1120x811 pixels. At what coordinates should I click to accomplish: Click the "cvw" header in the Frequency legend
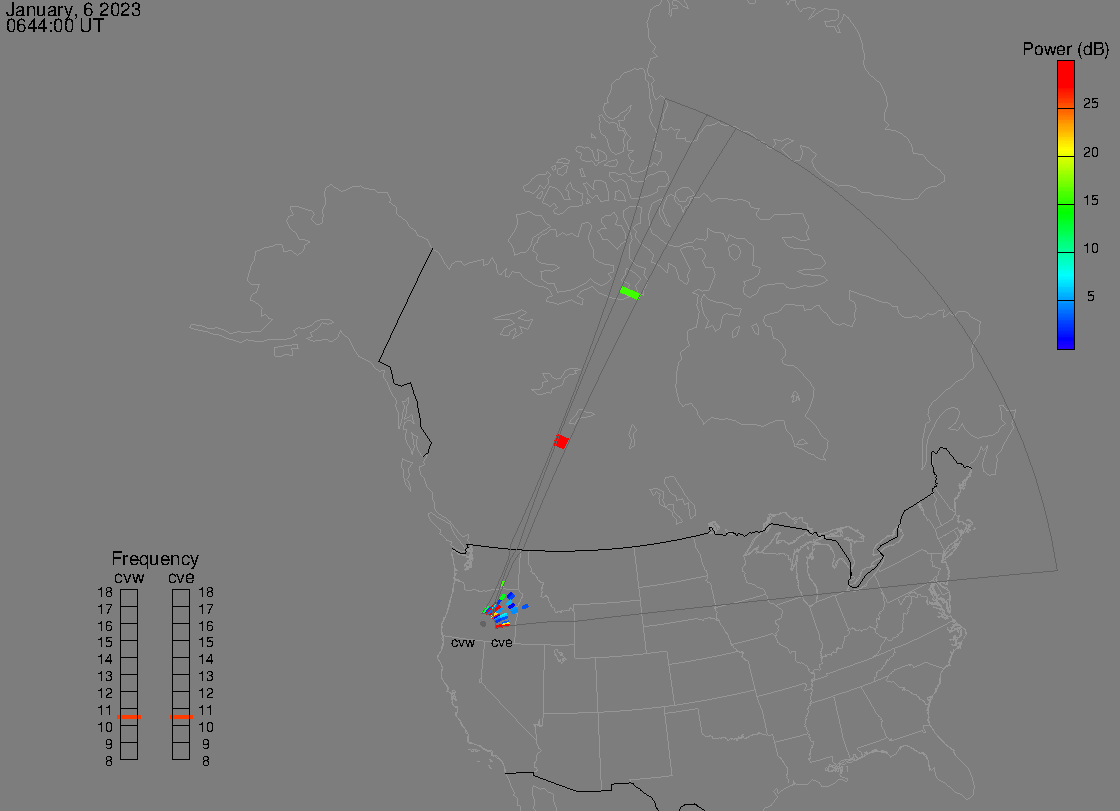pyautogui.click(x=129, y=577)
